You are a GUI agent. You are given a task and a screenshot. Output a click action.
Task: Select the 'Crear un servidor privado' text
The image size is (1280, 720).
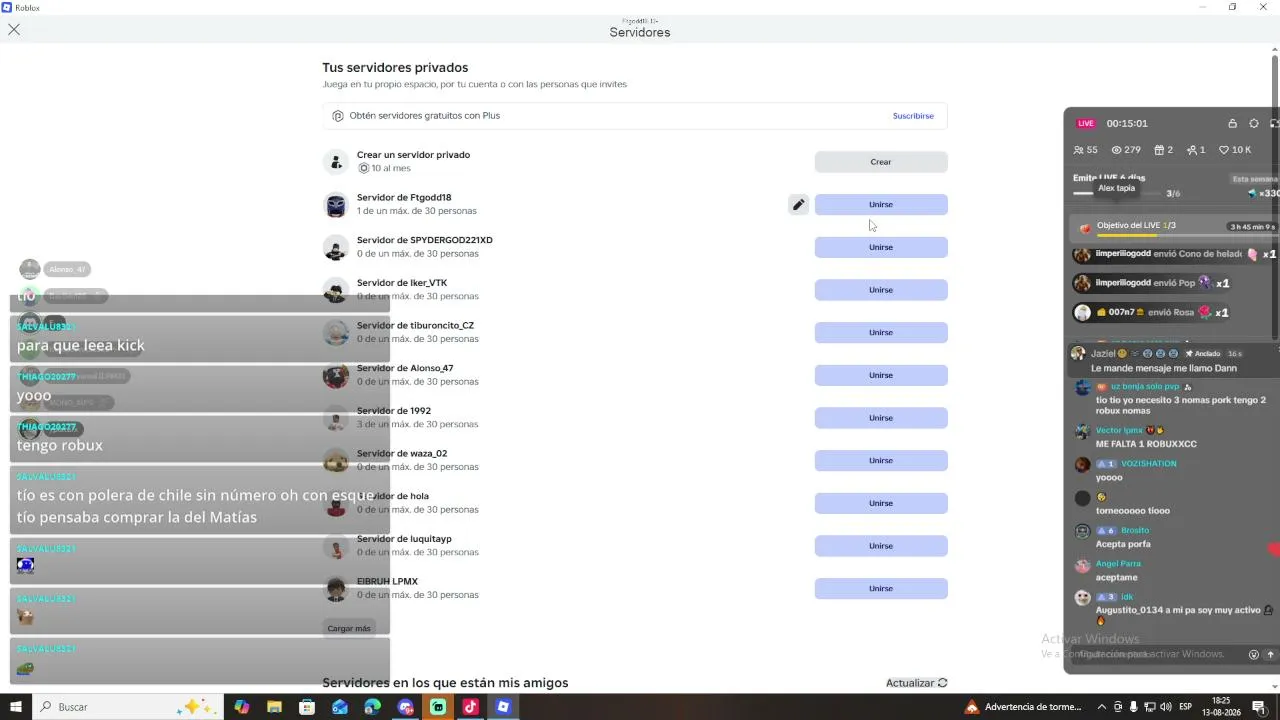point(413,155)
